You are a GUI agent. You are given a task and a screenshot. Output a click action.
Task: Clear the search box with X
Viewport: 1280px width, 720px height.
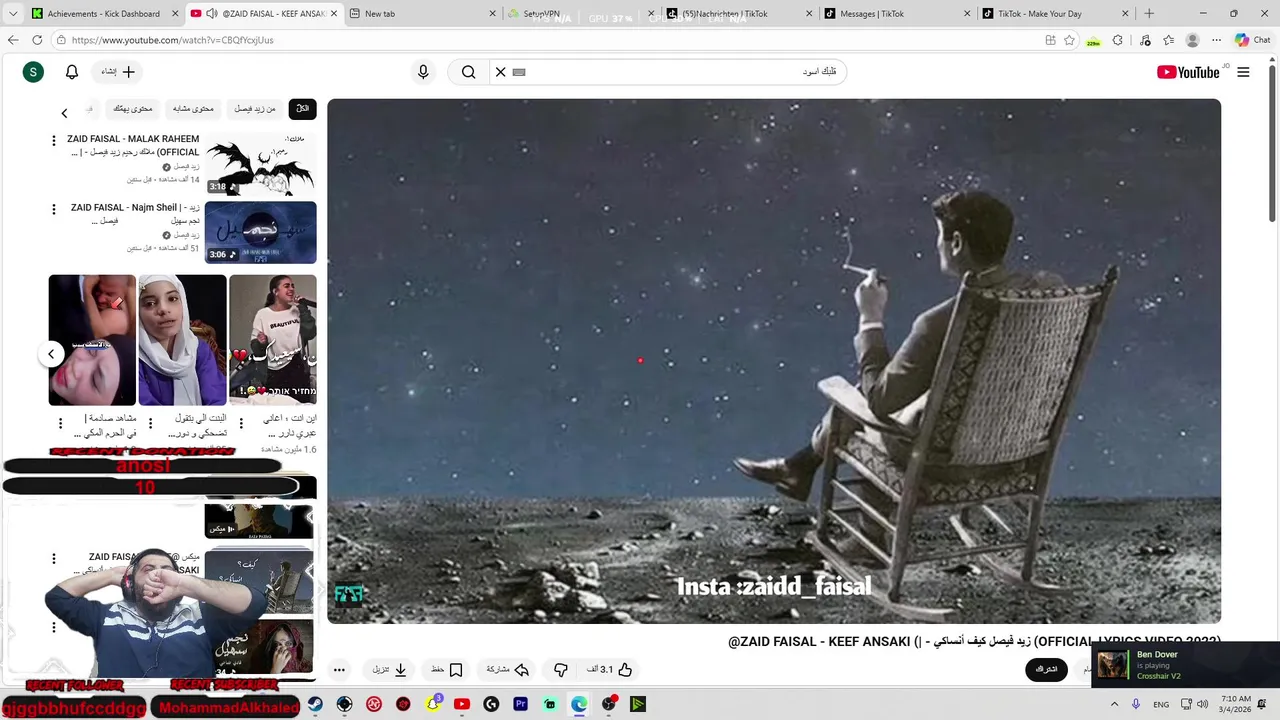pyautogui.click(x=501, y=72)
